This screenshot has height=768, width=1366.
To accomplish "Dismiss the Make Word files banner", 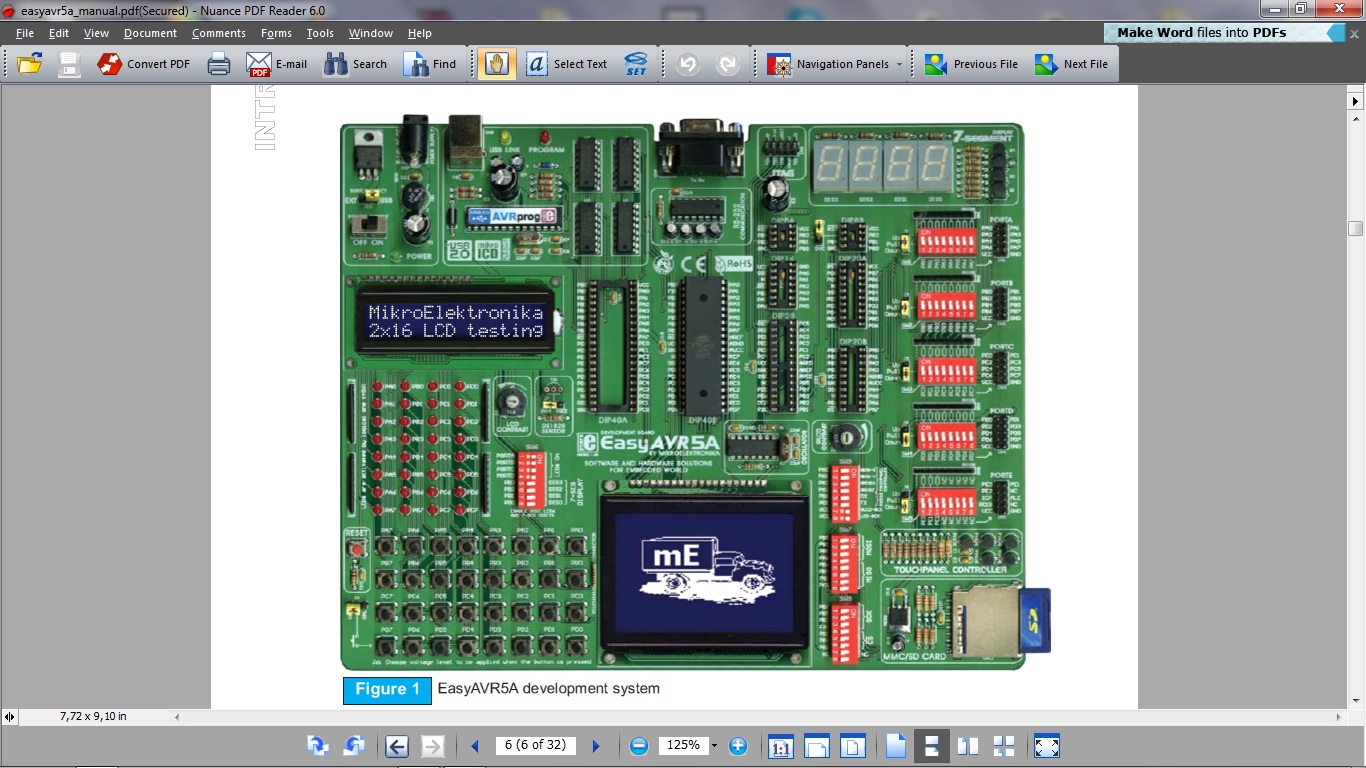I will tap(1355, 32).
